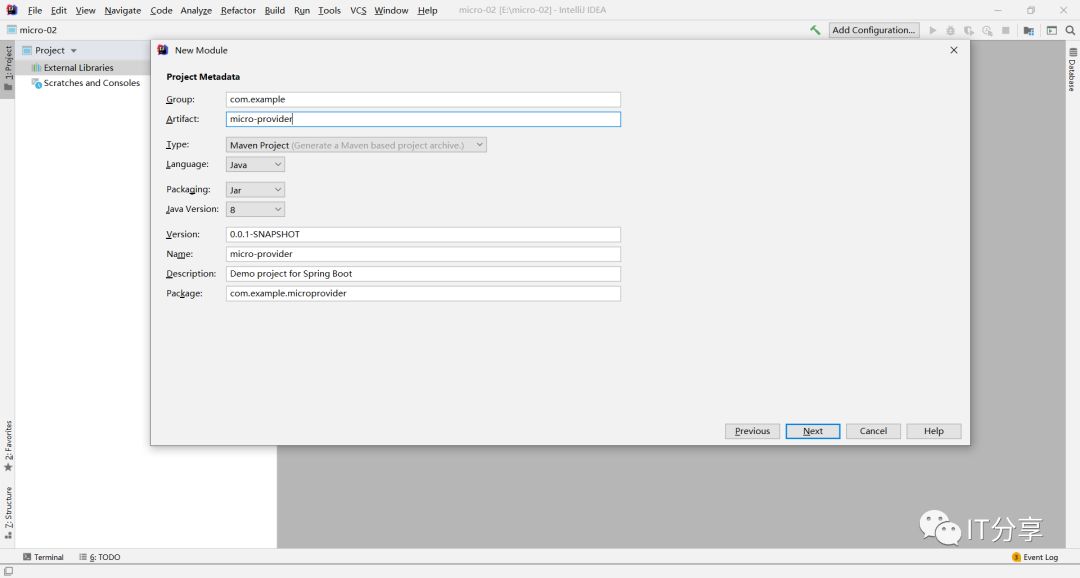1080x578 pixels.
Task: Click the Debug bug icon in toolbar
Action: point(951,30)
